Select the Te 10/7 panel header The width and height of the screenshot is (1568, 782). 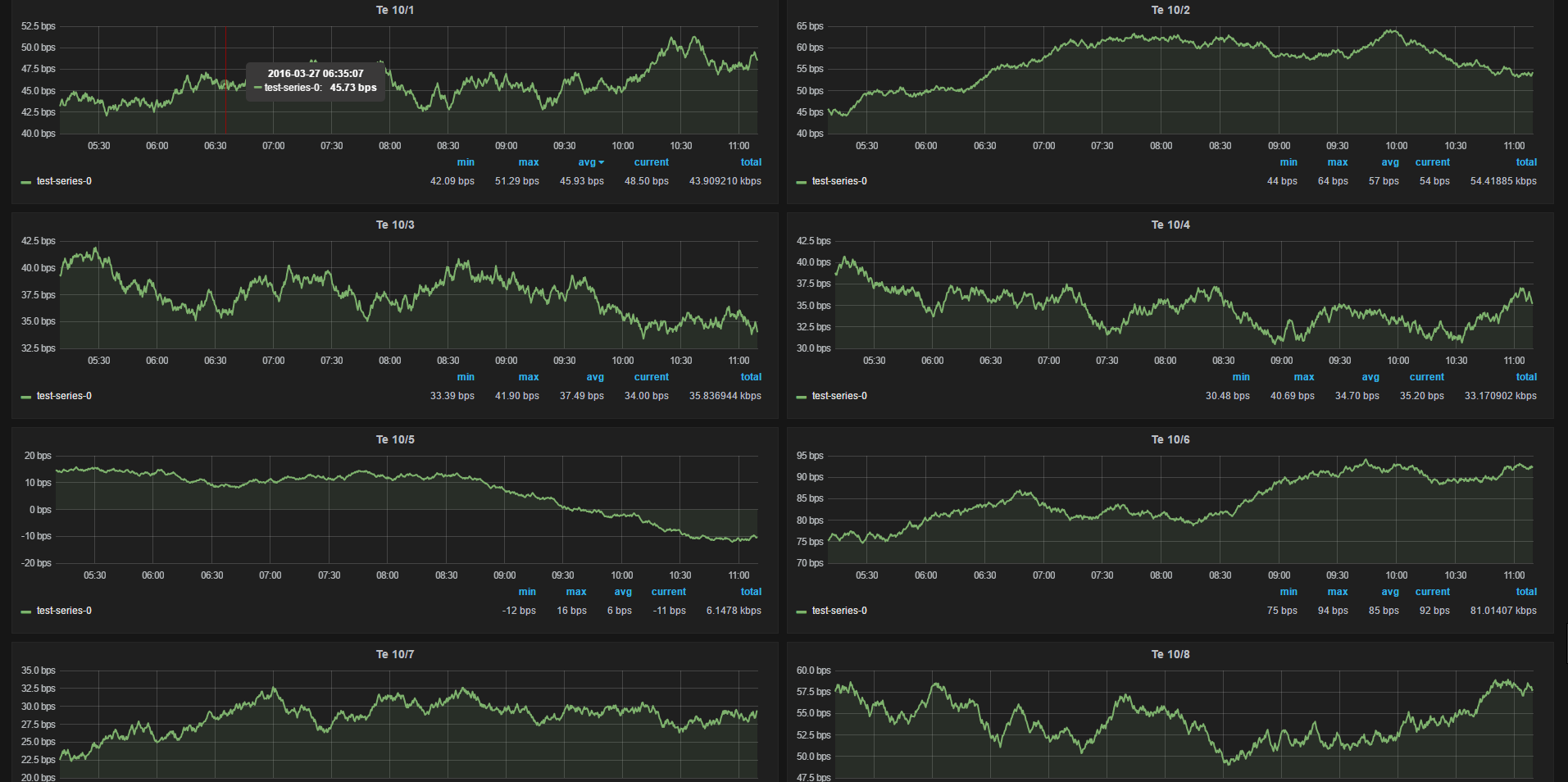point(394,654)
